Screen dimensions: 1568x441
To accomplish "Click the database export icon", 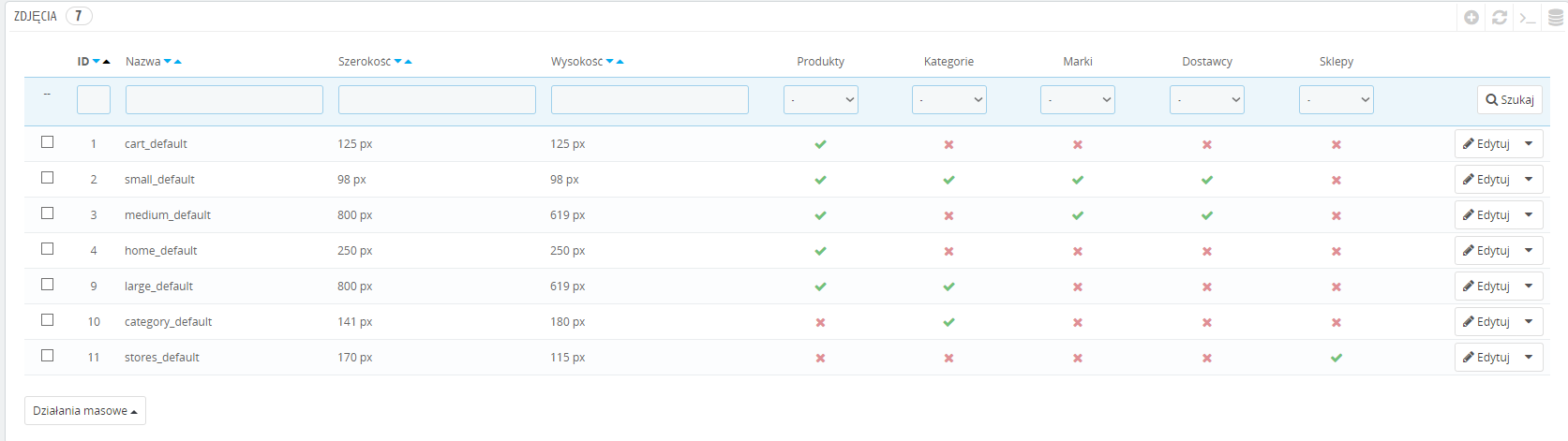I will (1556, 17).
